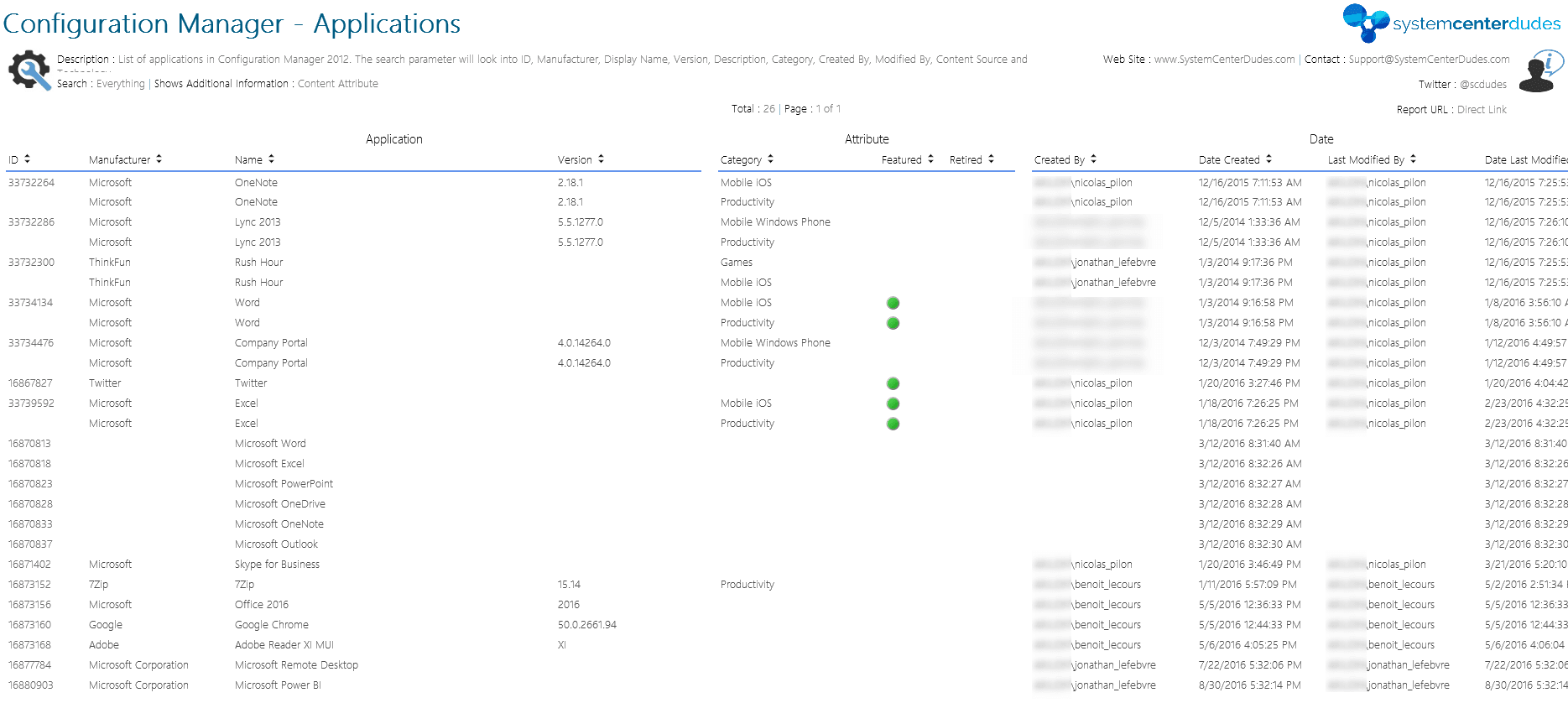Select the Rush Hour Games row name

[x=259, y=263]
